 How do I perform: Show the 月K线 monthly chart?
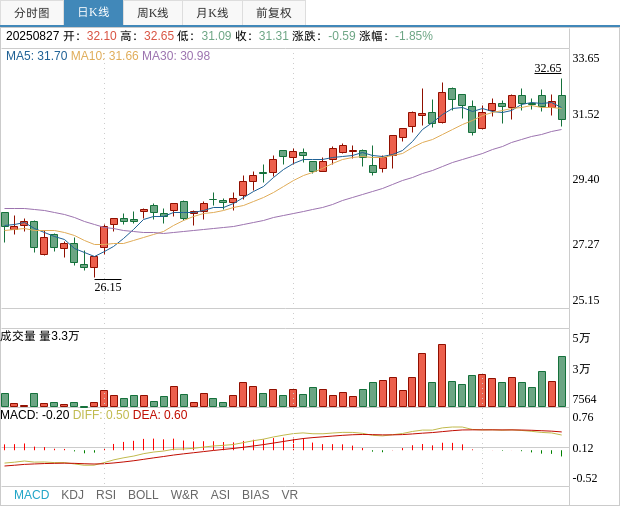coord(212,13)
